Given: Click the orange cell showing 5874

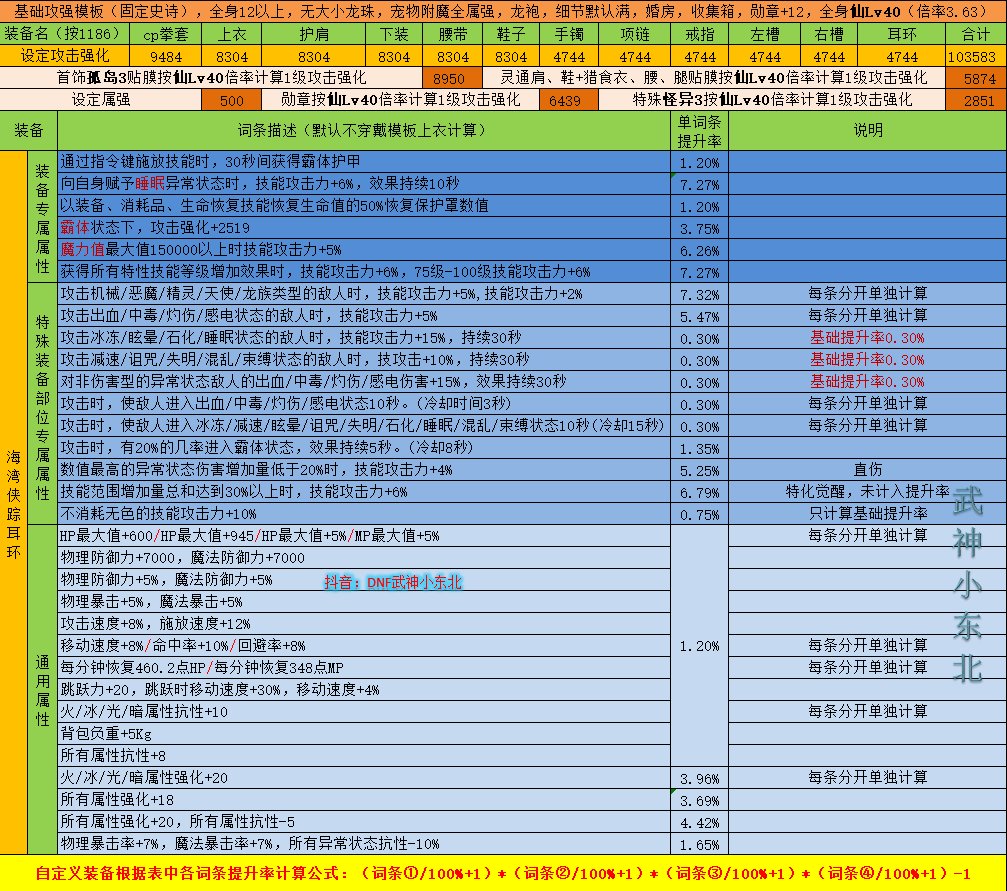Looking at the screenshot, I should (976, 78).
